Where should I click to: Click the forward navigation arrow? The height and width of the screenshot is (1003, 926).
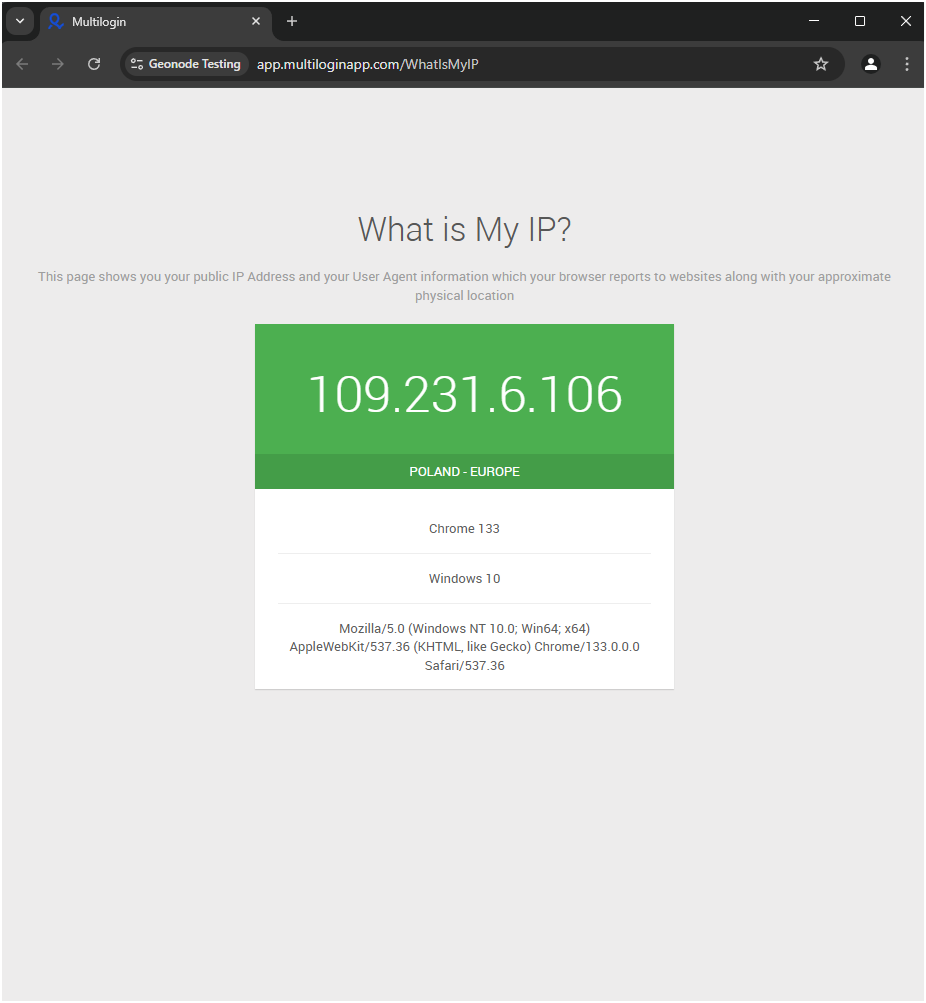click(x=57, y=63)
